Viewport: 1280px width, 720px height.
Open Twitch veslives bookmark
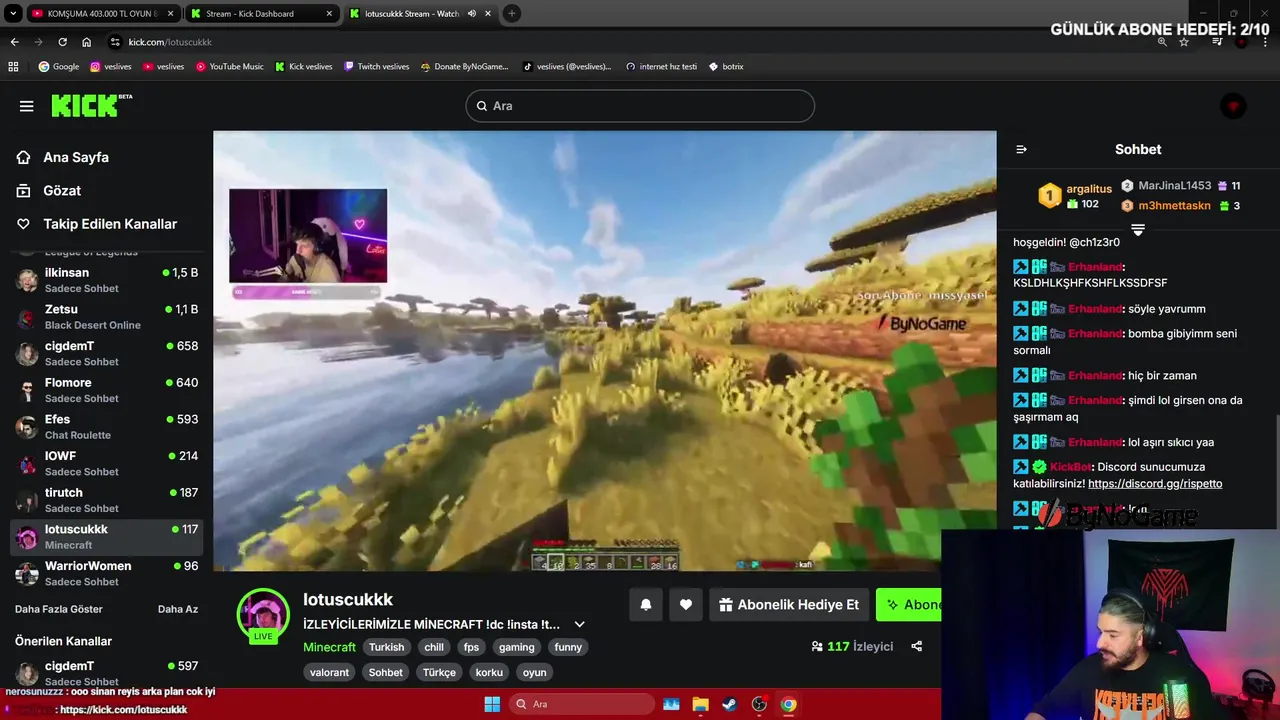coord(376,66)
